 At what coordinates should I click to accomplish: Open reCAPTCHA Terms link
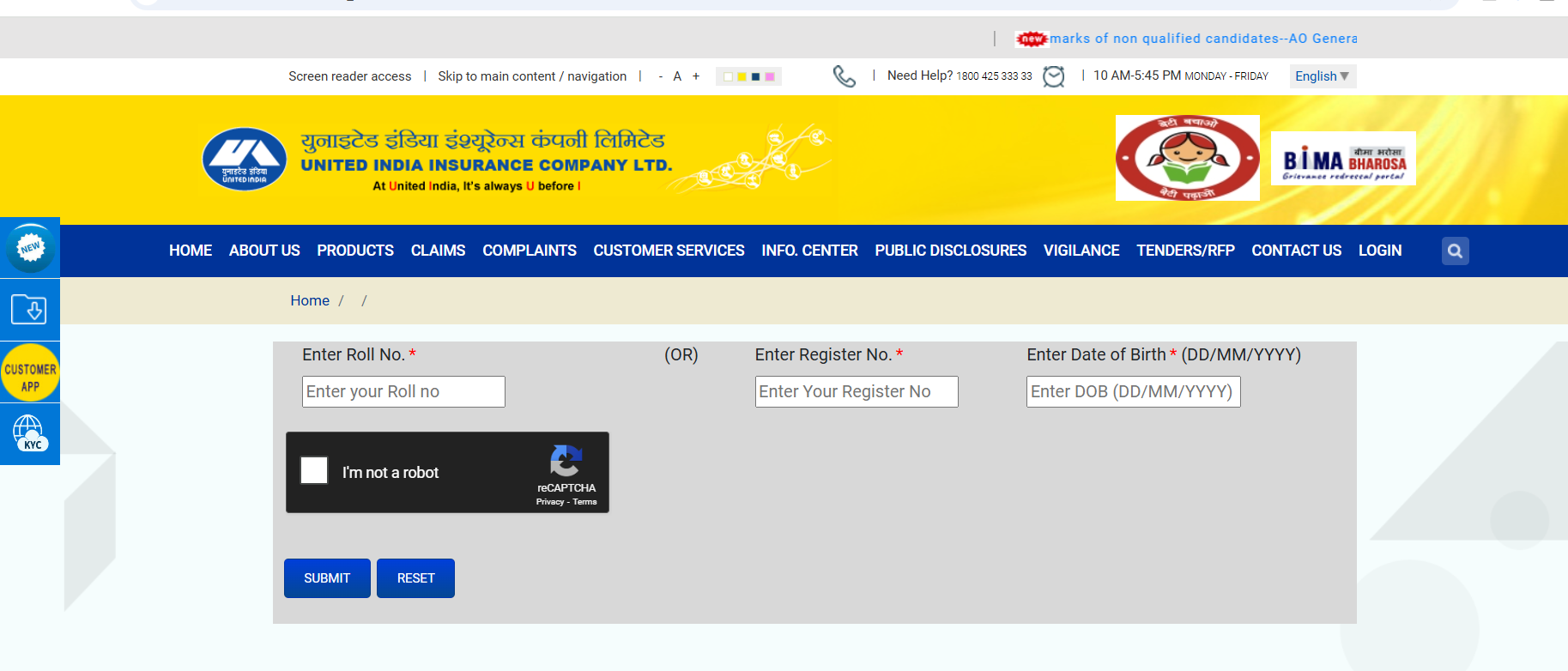tap(584, 502)
